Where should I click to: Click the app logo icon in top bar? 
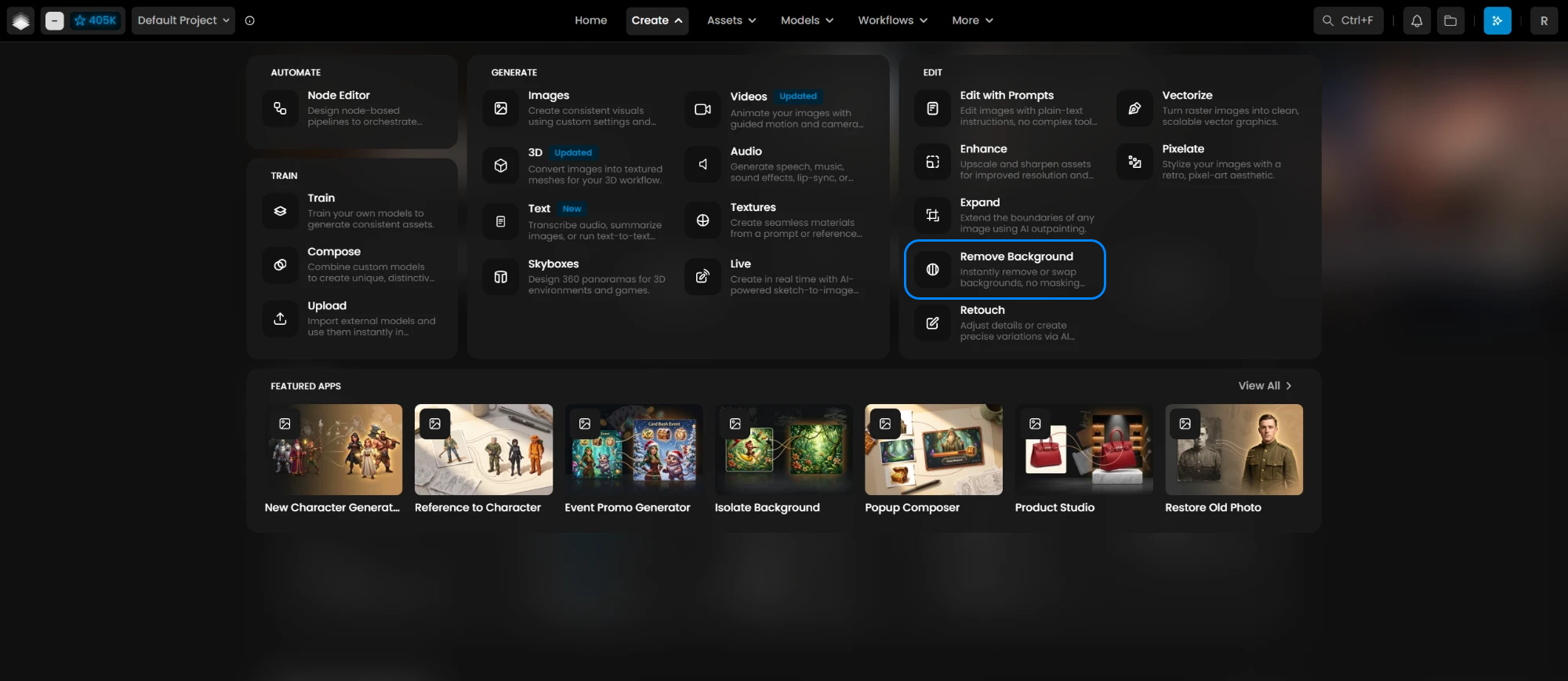pos(21,21)
